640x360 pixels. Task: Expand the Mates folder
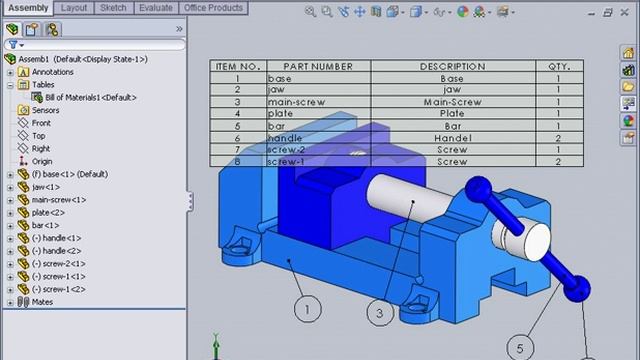point(10,303)
